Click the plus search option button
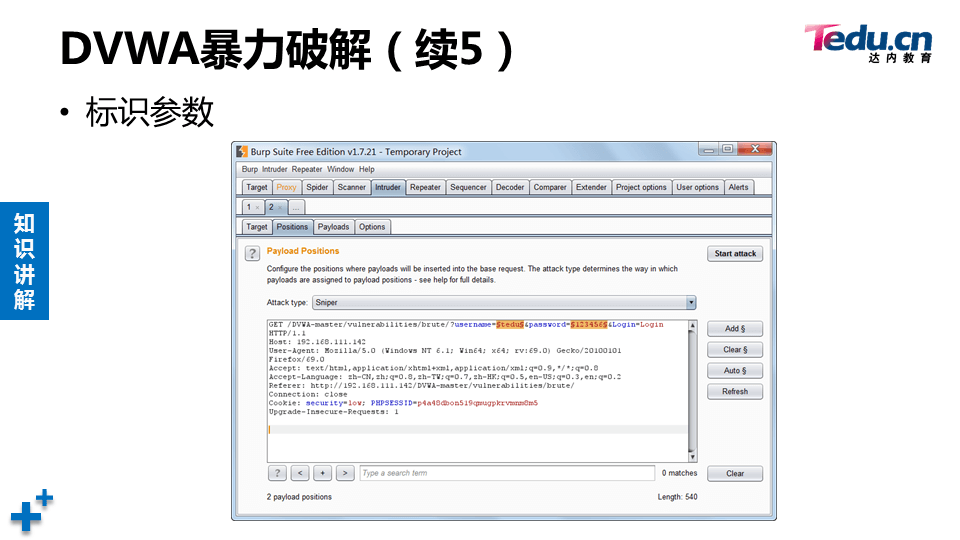The height and width of the screenshot is (540, 960). (323, 473)
